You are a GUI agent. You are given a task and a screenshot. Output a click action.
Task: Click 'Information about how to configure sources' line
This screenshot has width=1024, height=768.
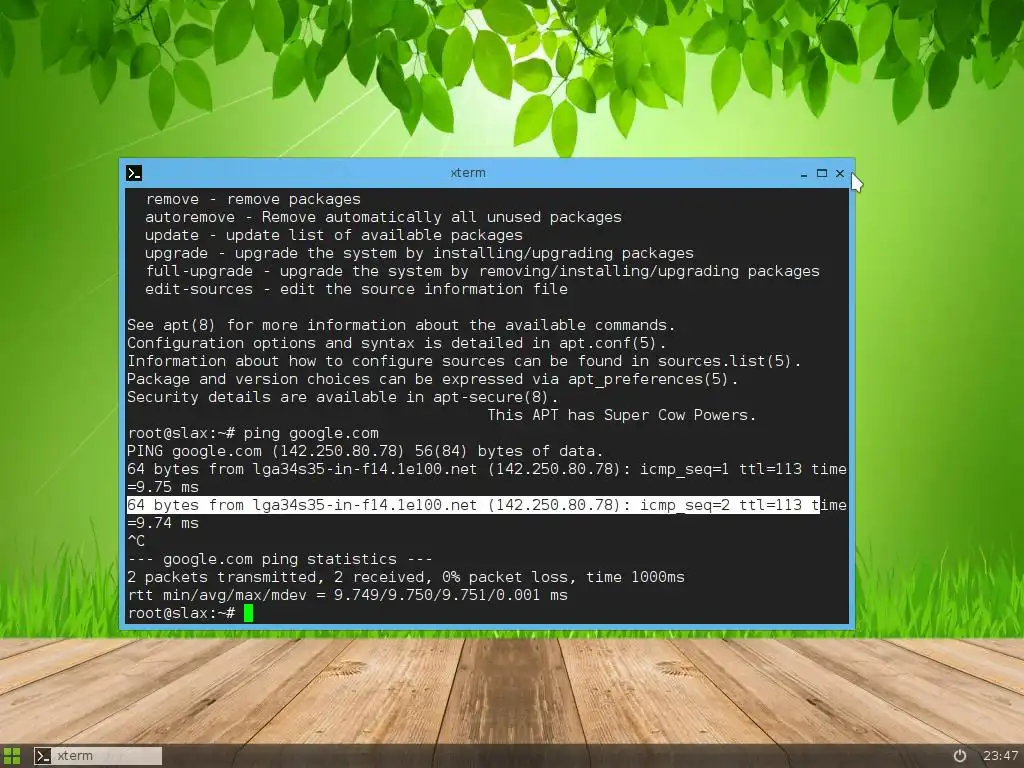point(464,361)
